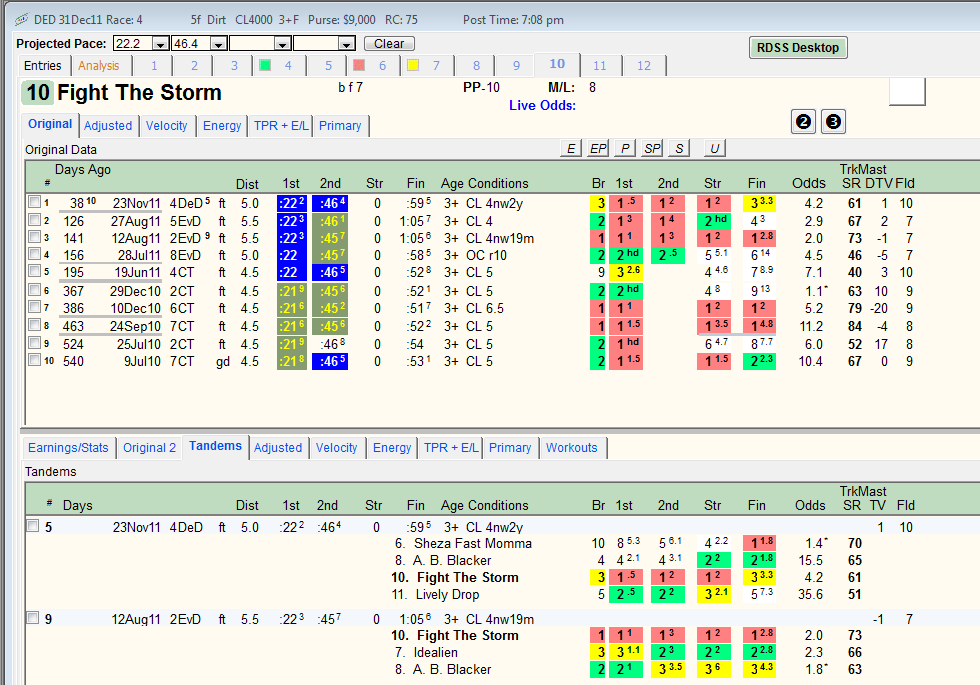980x685 pixels.
Task: Open the Workouts tab
Action: [x=572, y=448]
